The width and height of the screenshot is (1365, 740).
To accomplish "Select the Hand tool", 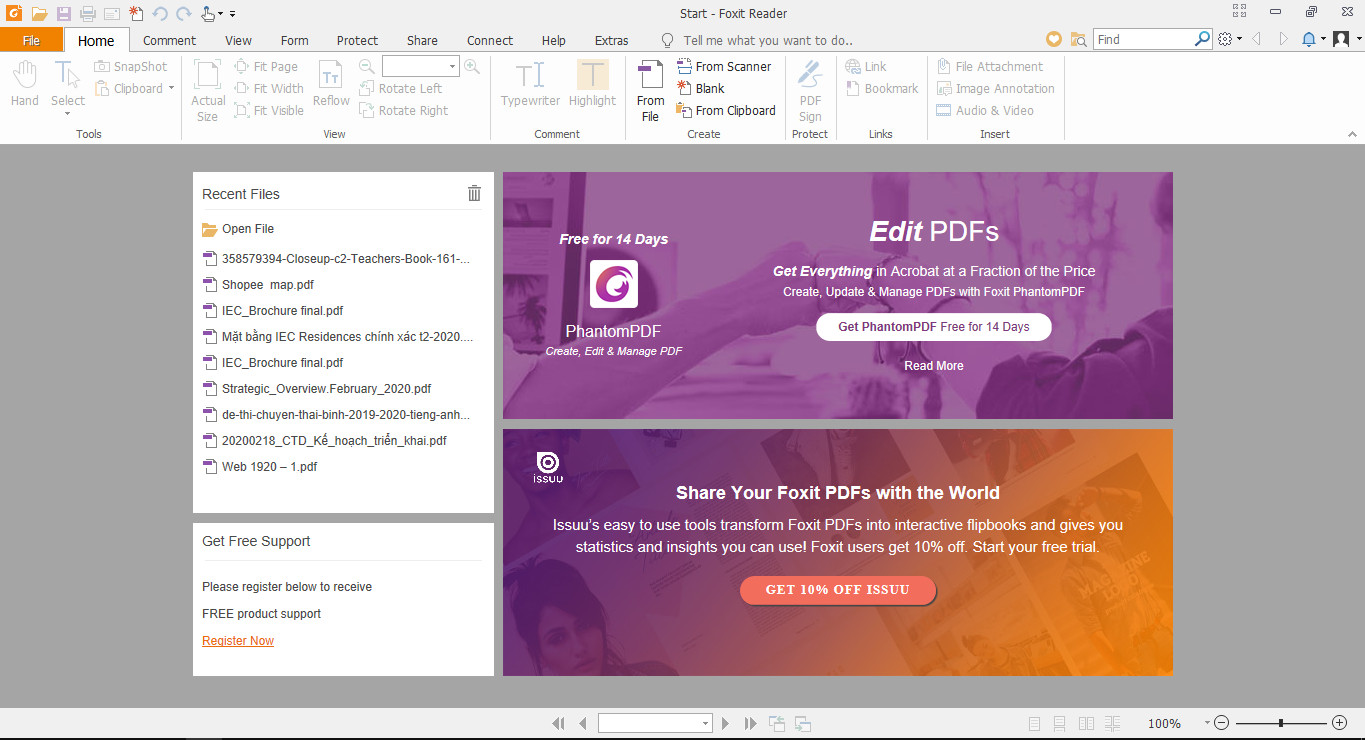I will point(23,87).
